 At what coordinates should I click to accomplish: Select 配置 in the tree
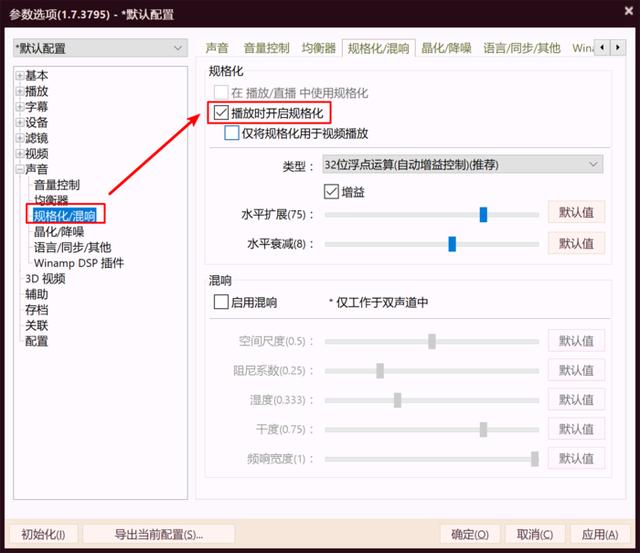pyautogui.click(x=37, y=341)
